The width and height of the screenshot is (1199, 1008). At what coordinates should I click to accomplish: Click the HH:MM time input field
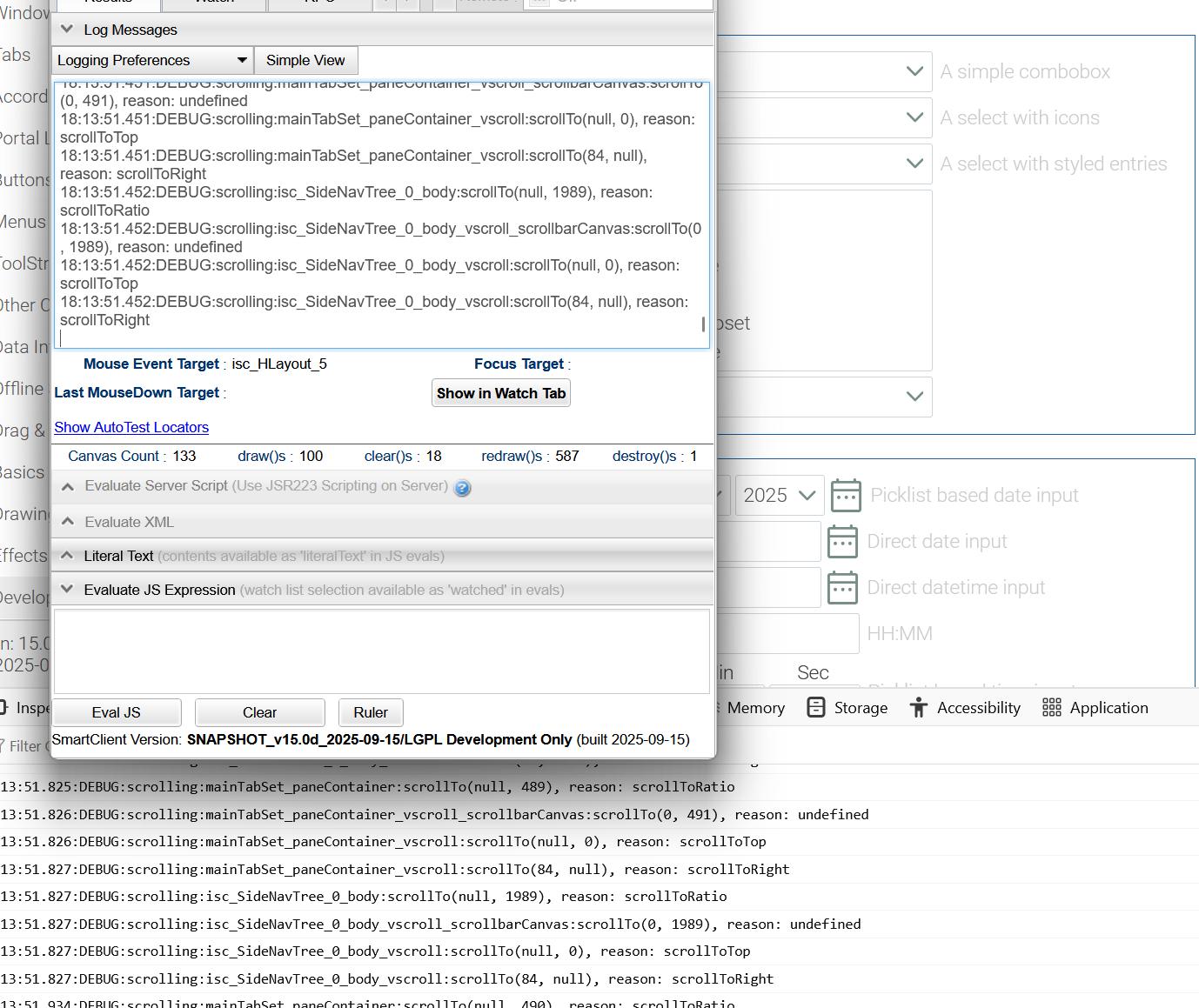tap(787, 634)
